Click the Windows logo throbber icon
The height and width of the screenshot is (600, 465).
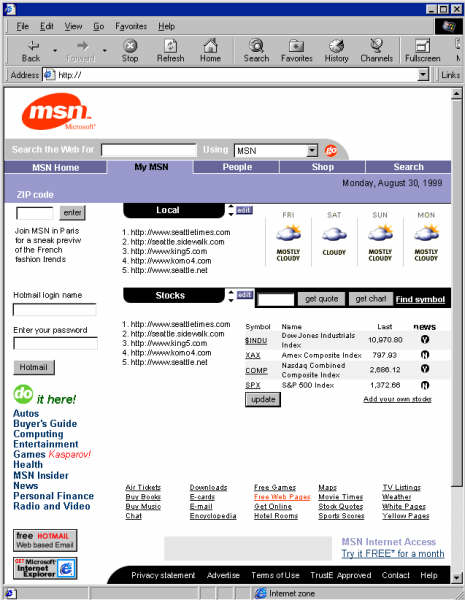click(449, 26)
